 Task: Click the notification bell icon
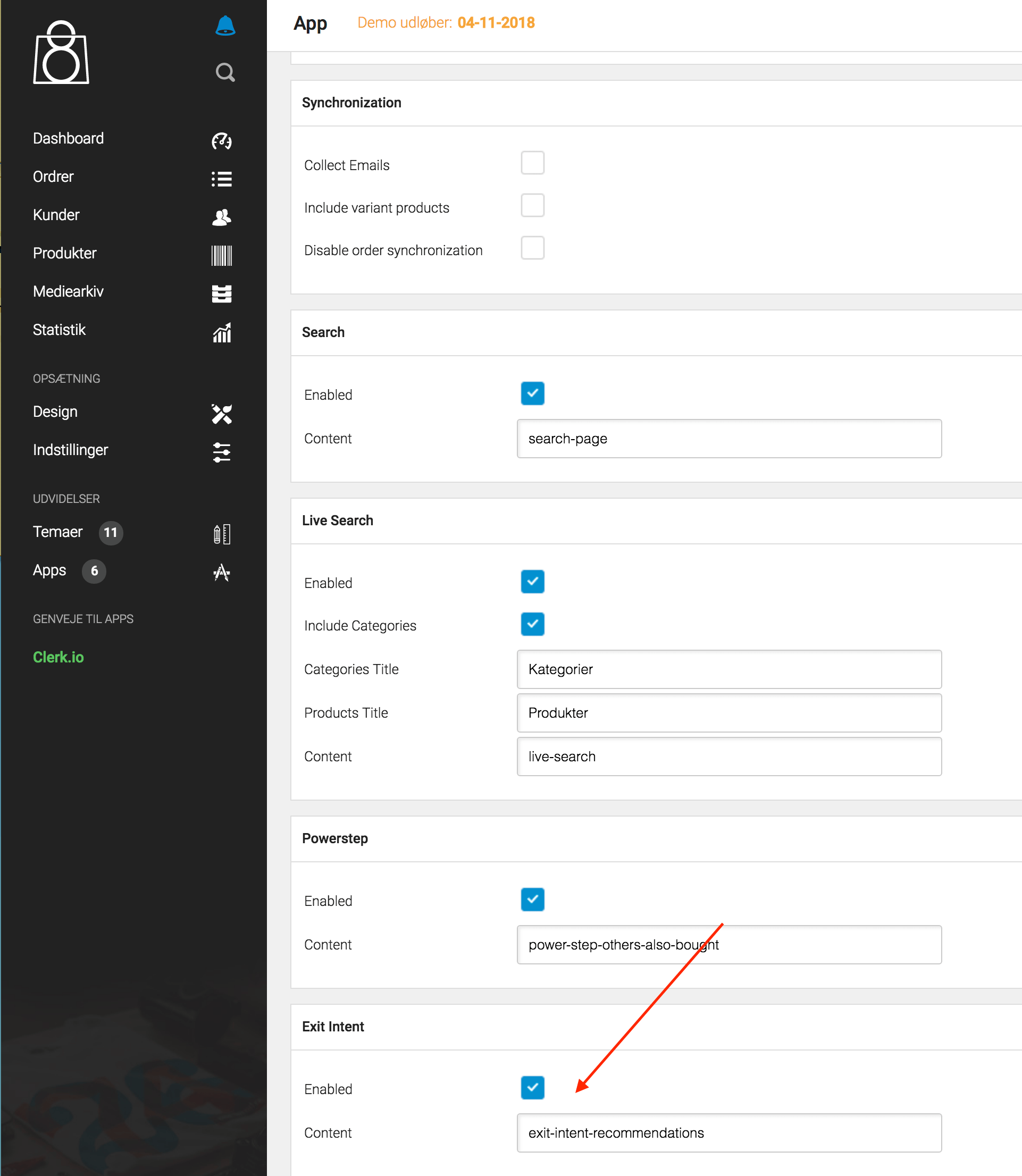(x=225, y=26)
